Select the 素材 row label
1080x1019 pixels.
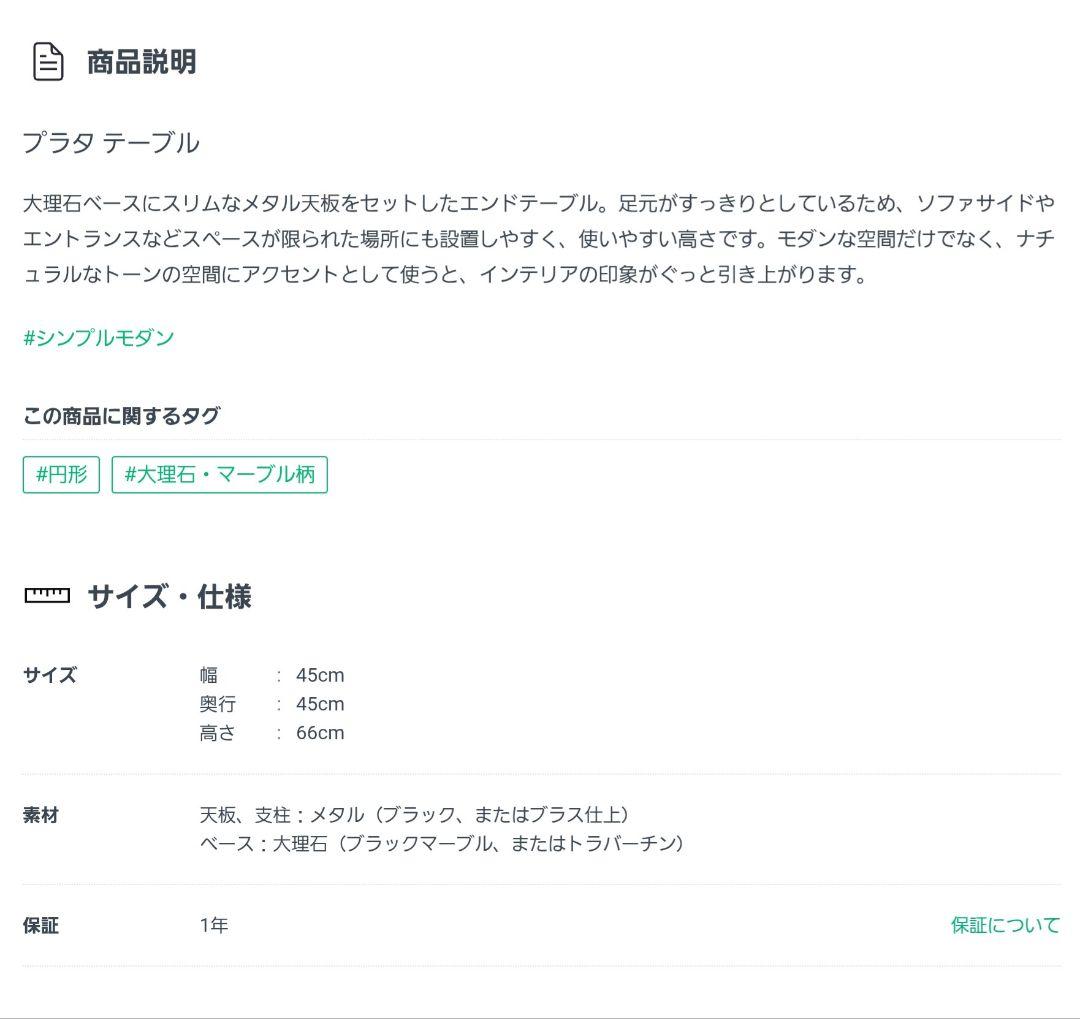tap(38, 815)
